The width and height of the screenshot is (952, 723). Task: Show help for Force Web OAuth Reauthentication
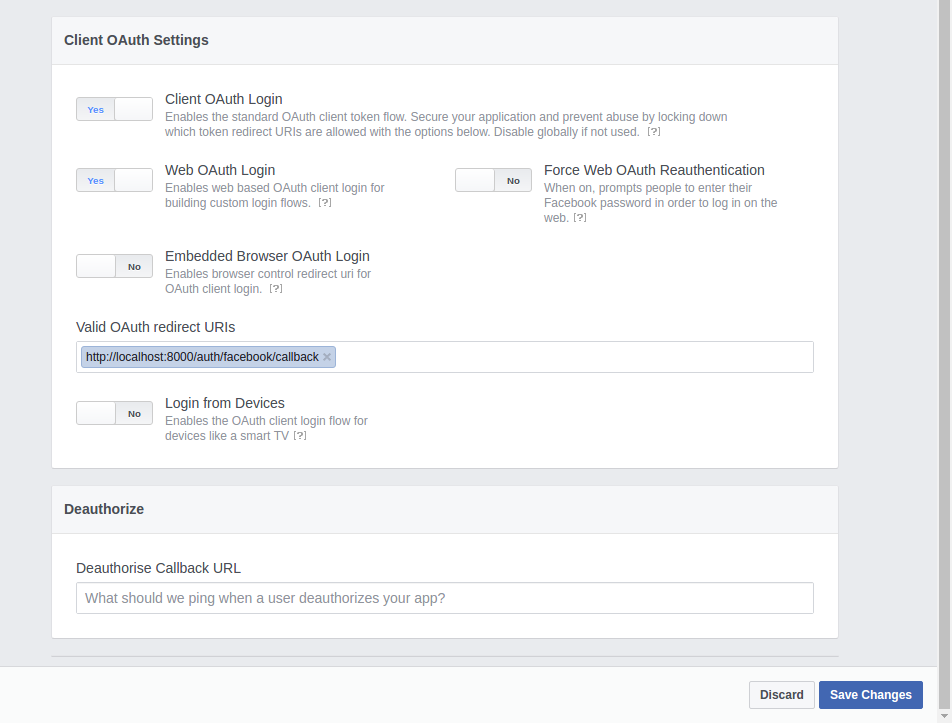(580, 218)
